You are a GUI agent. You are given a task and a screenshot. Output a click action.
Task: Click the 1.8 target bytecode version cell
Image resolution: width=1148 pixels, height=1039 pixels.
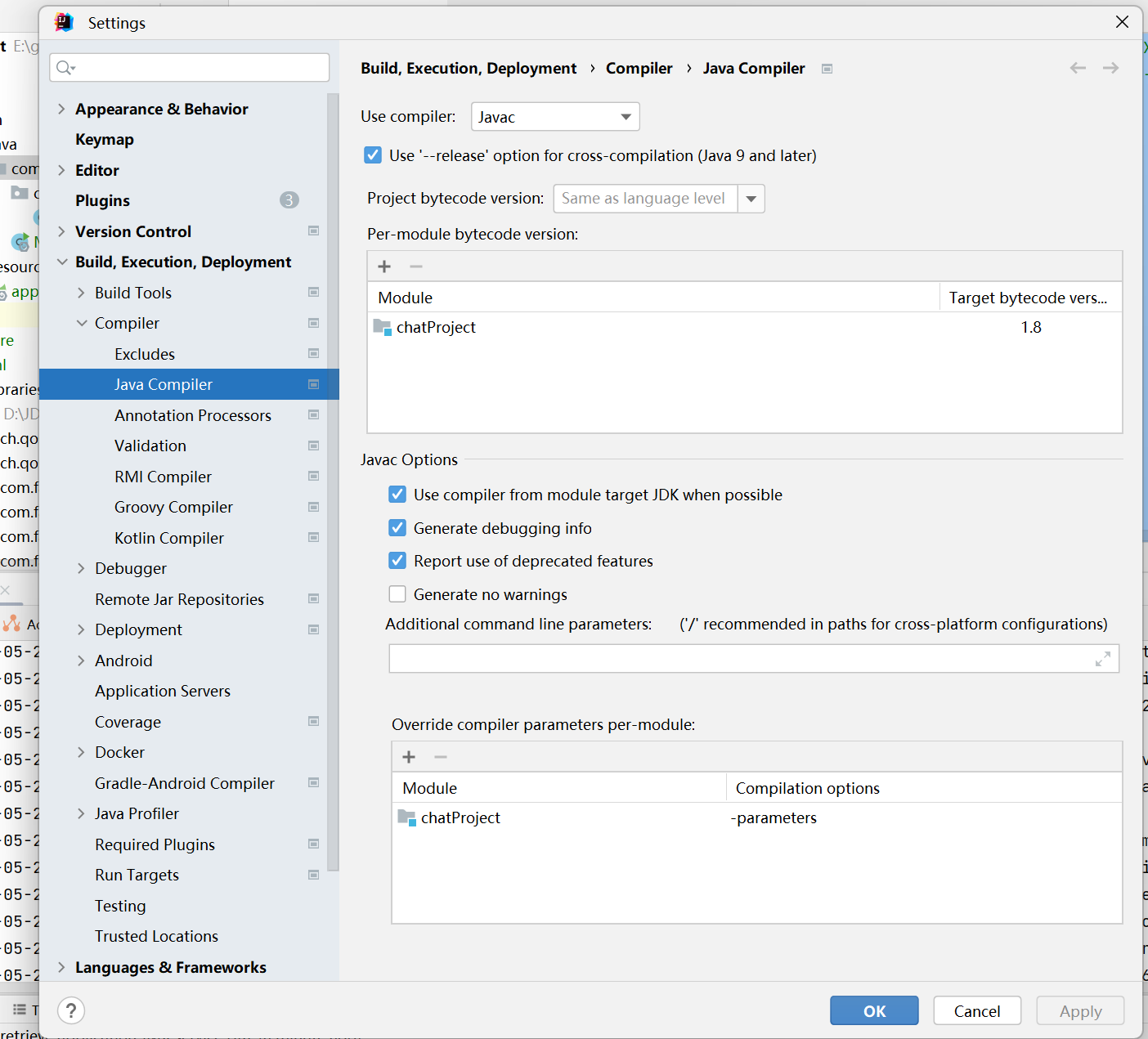pyautogui.click(x=1031, y=327)
